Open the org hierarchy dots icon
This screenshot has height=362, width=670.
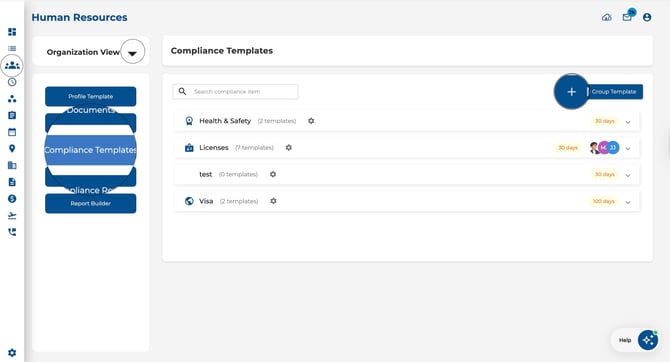(x=12, y=99)
